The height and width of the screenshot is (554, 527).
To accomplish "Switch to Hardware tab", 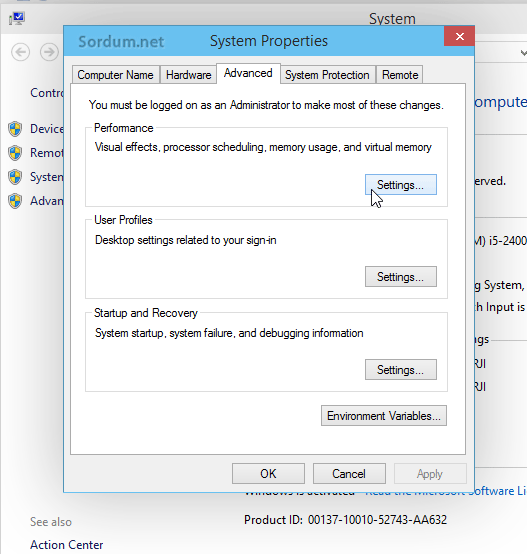I will tap(188, 75).
